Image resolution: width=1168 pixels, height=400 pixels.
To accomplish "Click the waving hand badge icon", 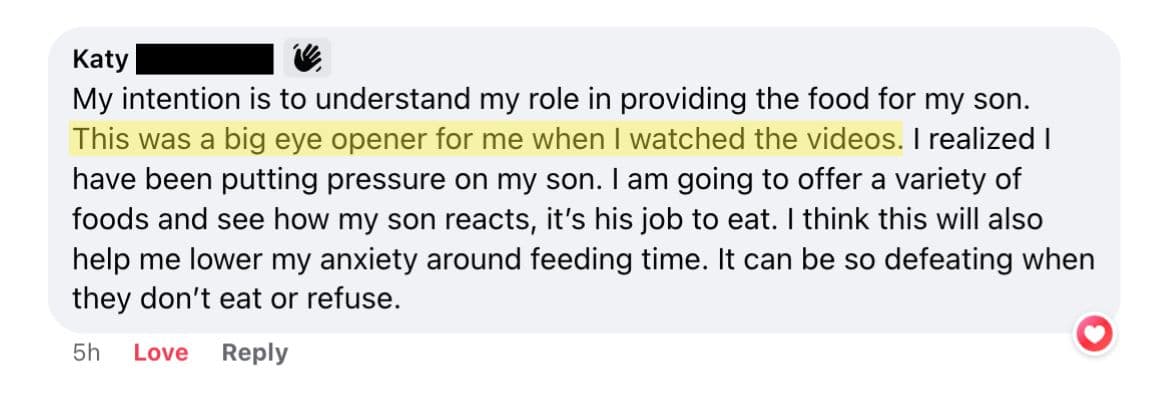I will 307,58.
